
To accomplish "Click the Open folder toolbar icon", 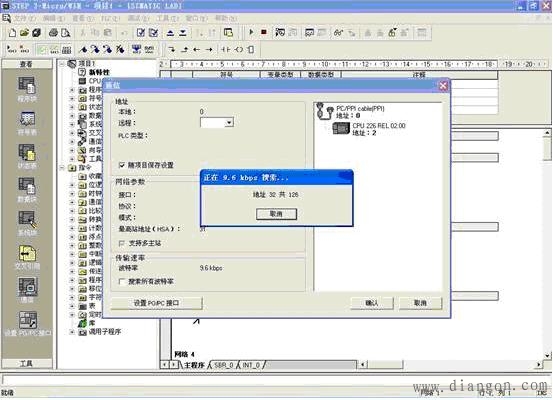I will (24, 33).
